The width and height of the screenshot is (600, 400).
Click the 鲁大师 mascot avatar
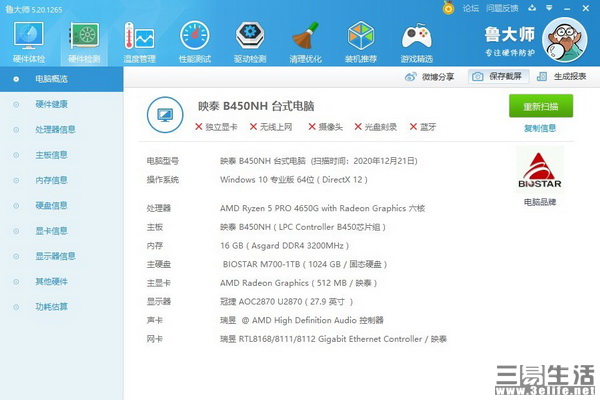pos(564,40)
